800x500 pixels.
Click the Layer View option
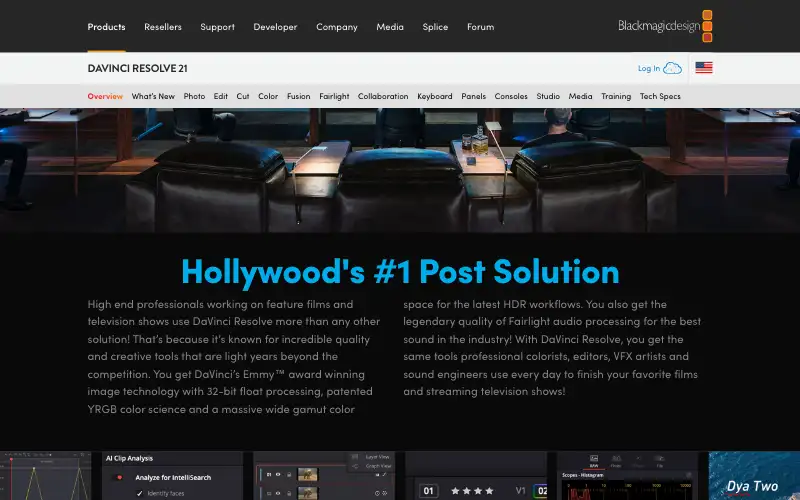tap(372, 457)
